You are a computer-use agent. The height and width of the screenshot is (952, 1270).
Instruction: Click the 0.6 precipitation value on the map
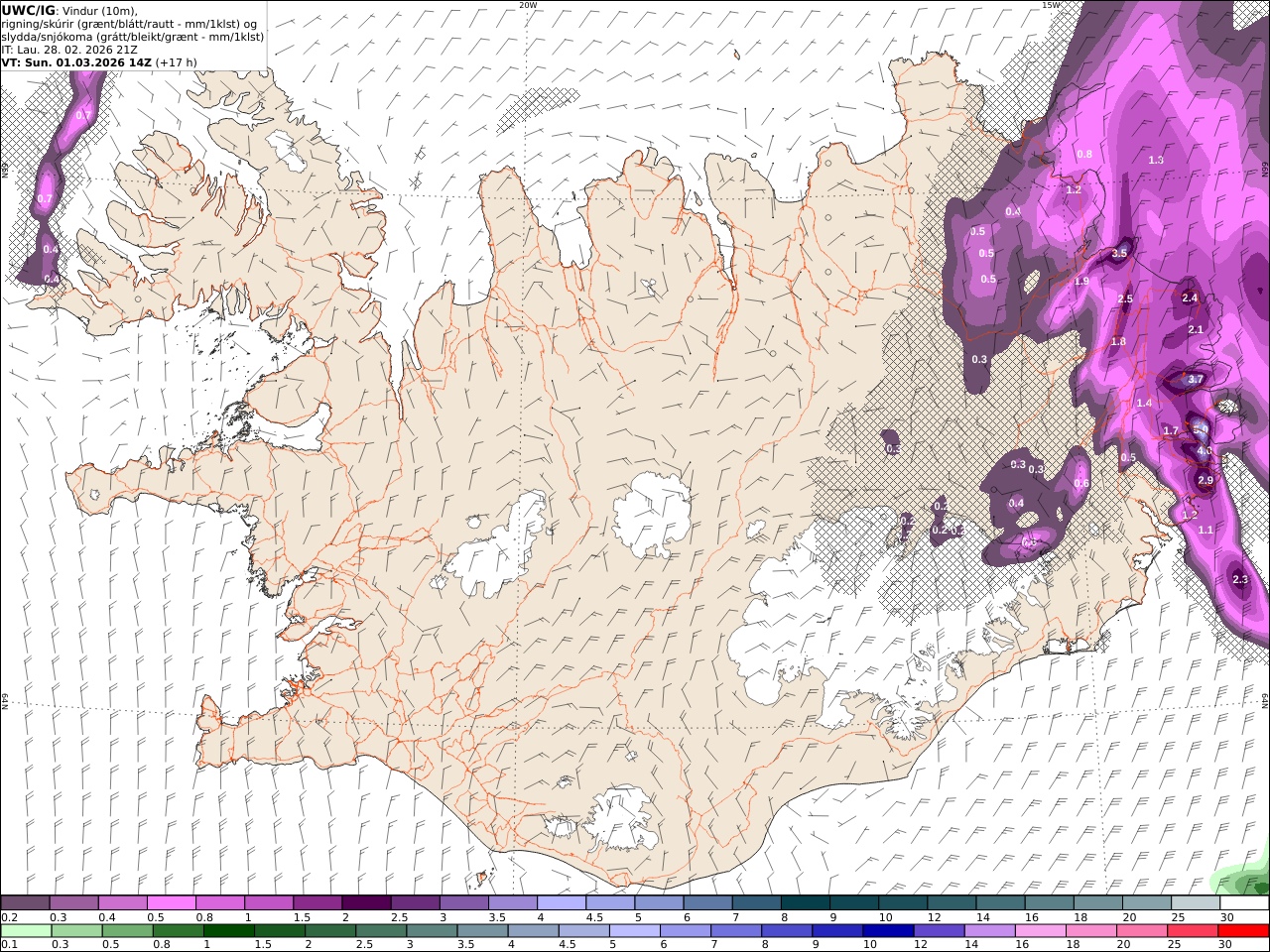click(x=1081, y=483)
